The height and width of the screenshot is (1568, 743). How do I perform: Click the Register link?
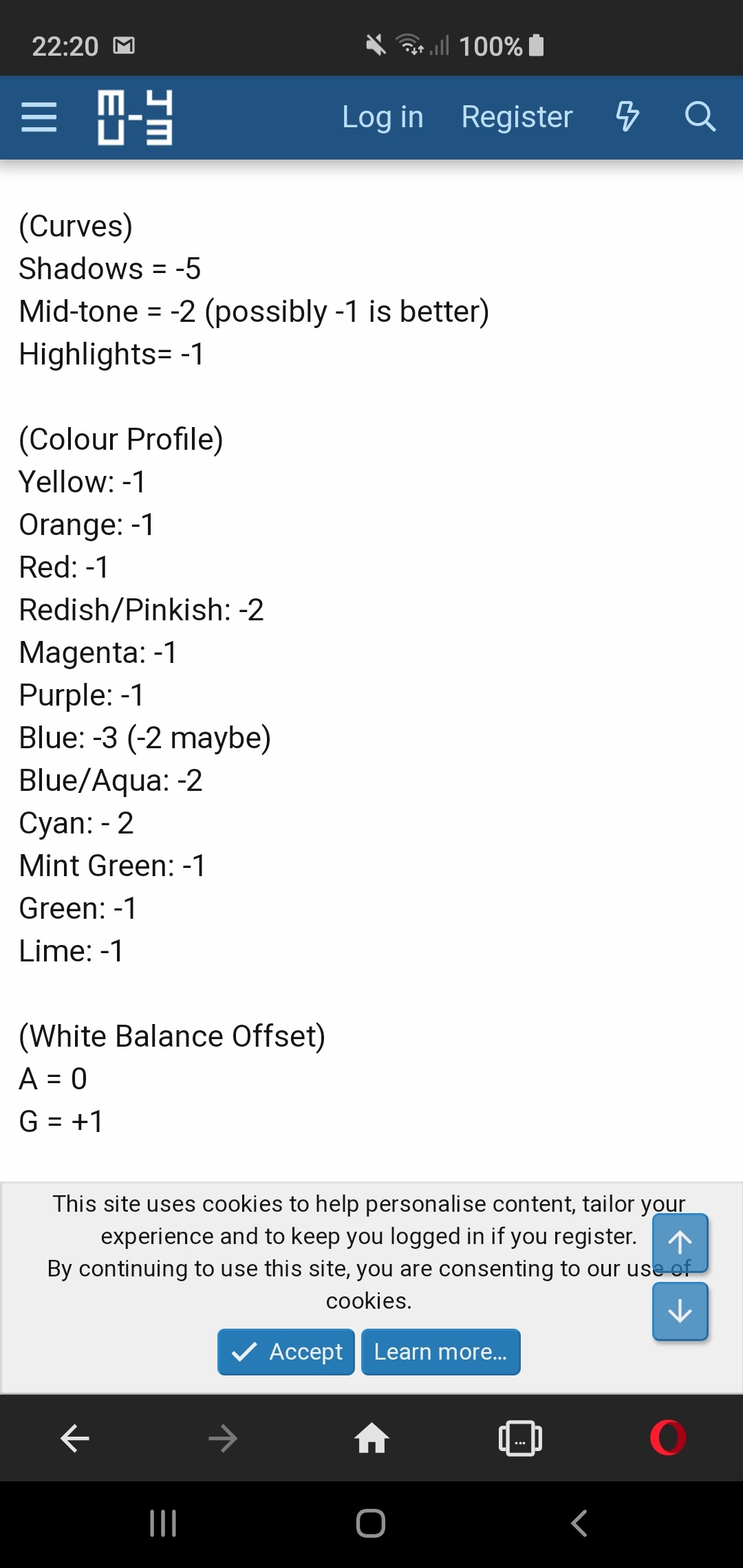[517, 117]
